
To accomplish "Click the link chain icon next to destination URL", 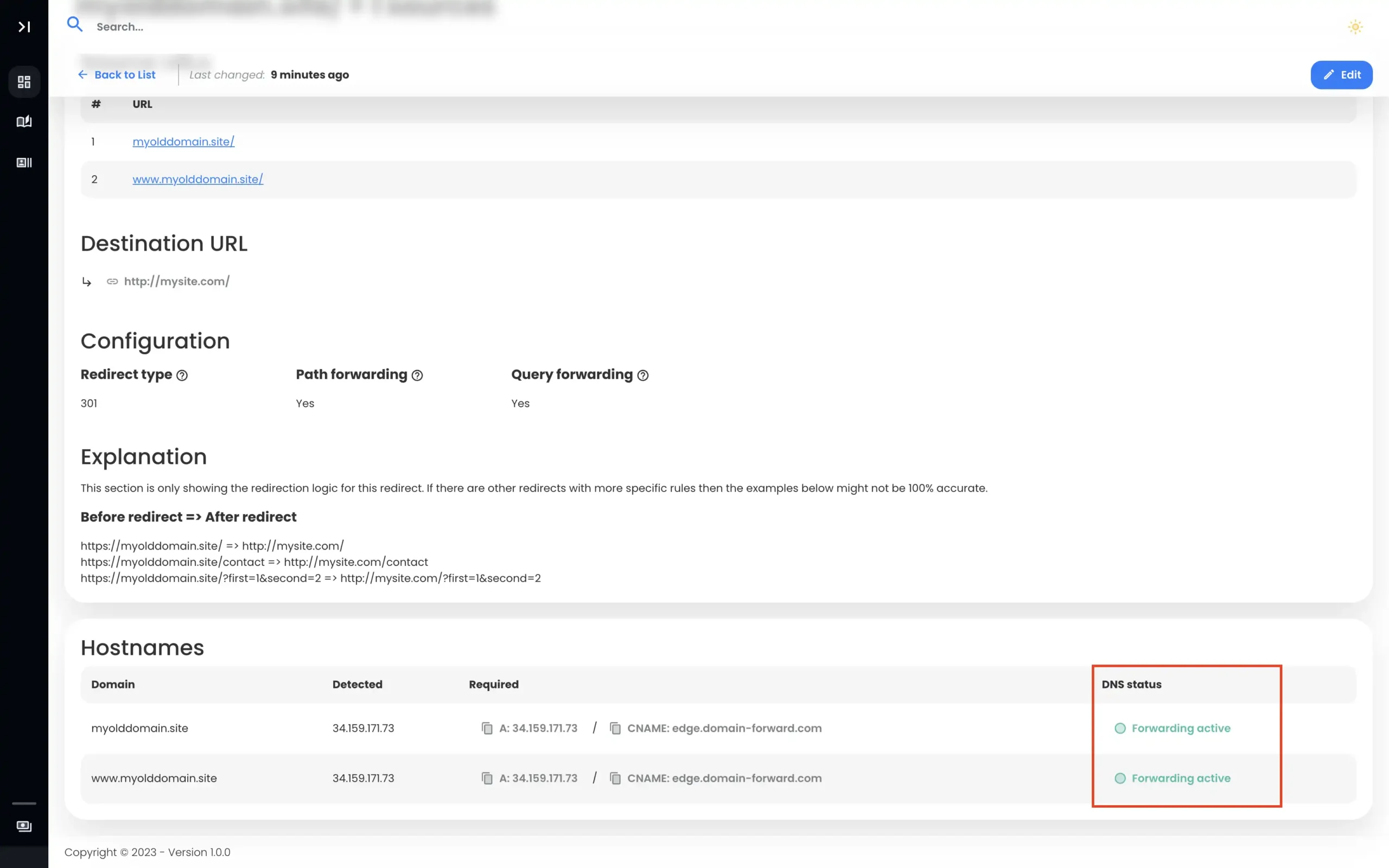I will pyautogui.click(x=112, y=281).
